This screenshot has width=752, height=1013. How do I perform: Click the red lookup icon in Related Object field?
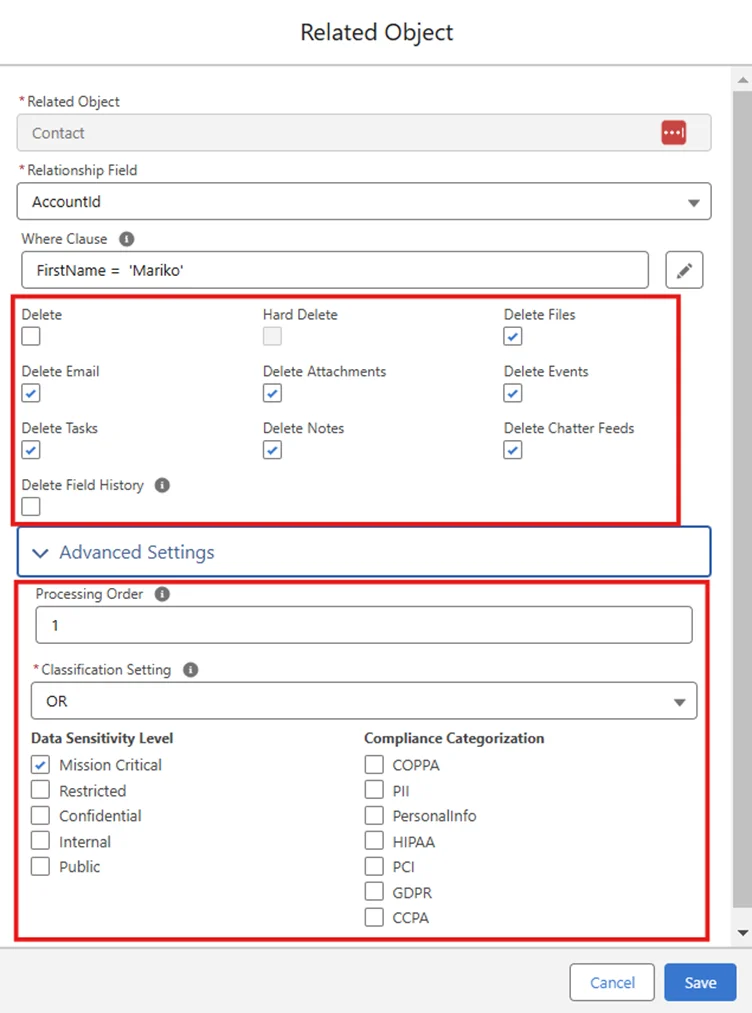[x=673, y=133]
